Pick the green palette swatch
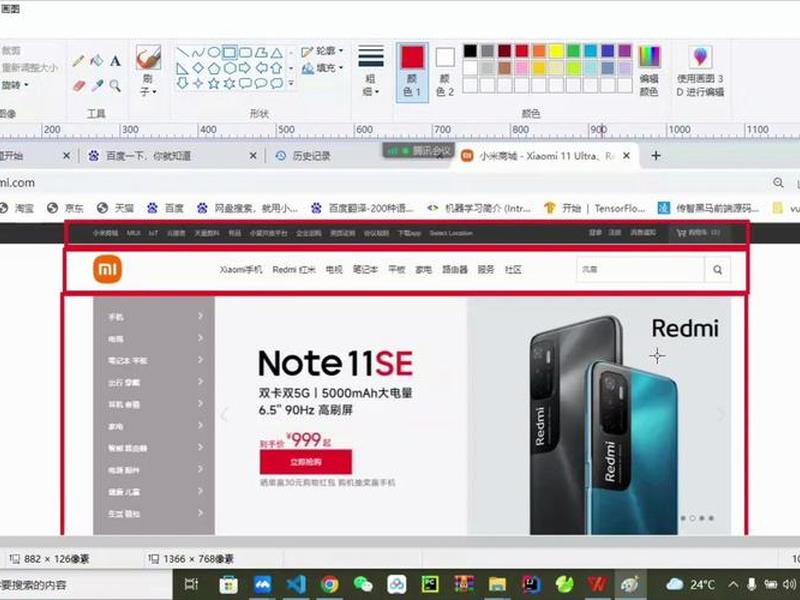800x600 pixels. pos(573,51)
